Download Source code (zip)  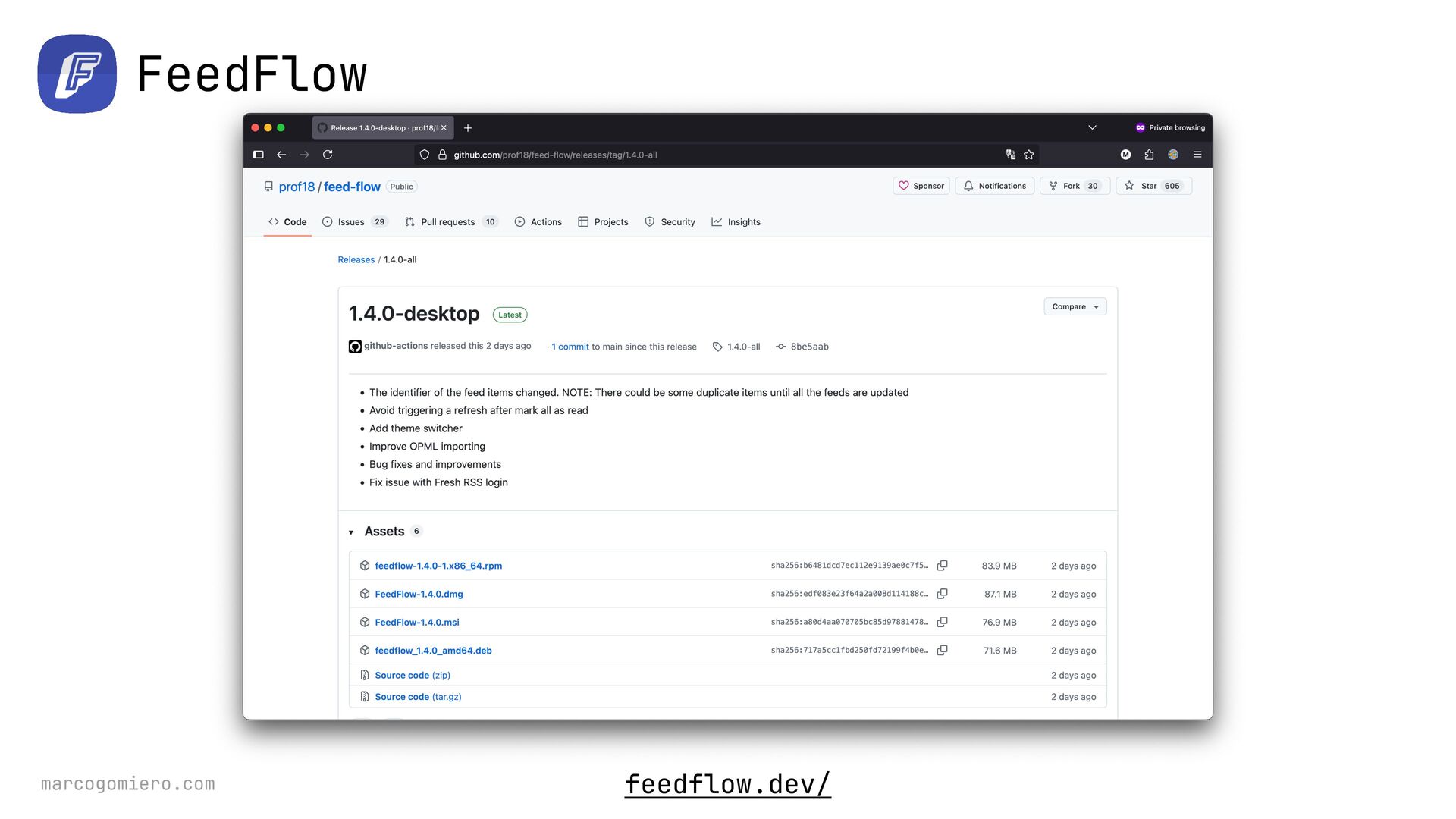[x=413, y=675]
